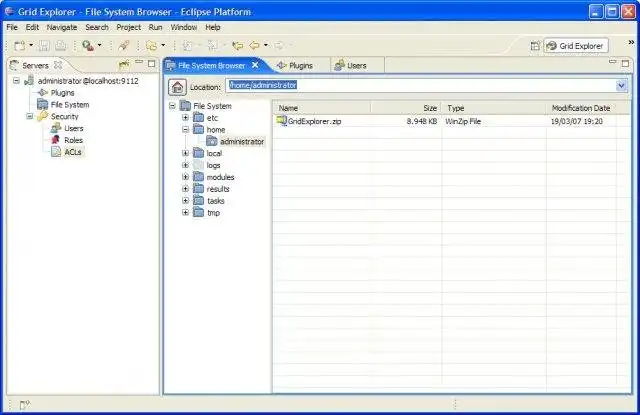This screenshot has width=640, height=415.
Task: Expand the logs folder
Action: [185, 165]
